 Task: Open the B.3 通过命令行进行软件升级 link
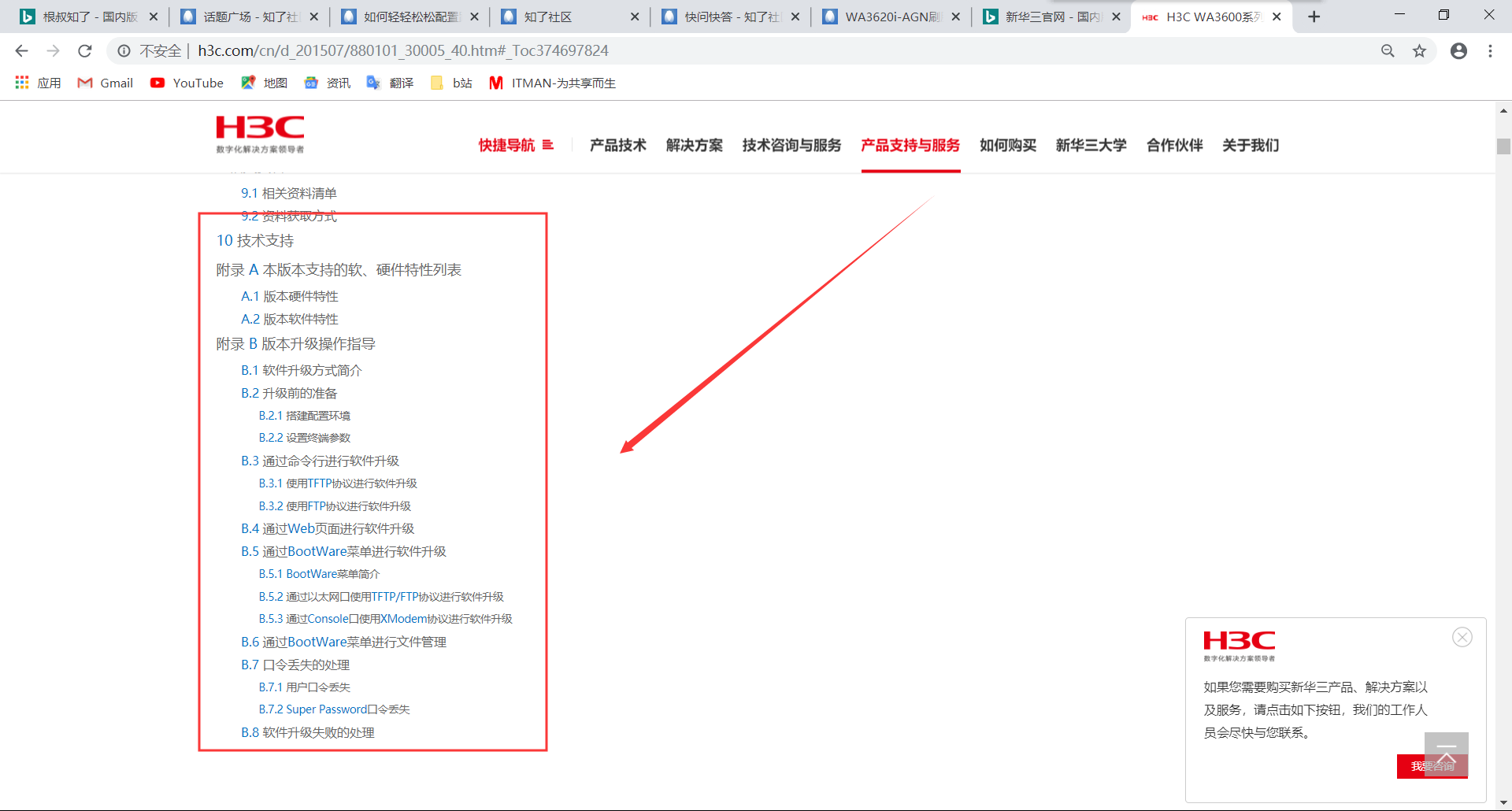pyautogui.click(x=320, y=461)
